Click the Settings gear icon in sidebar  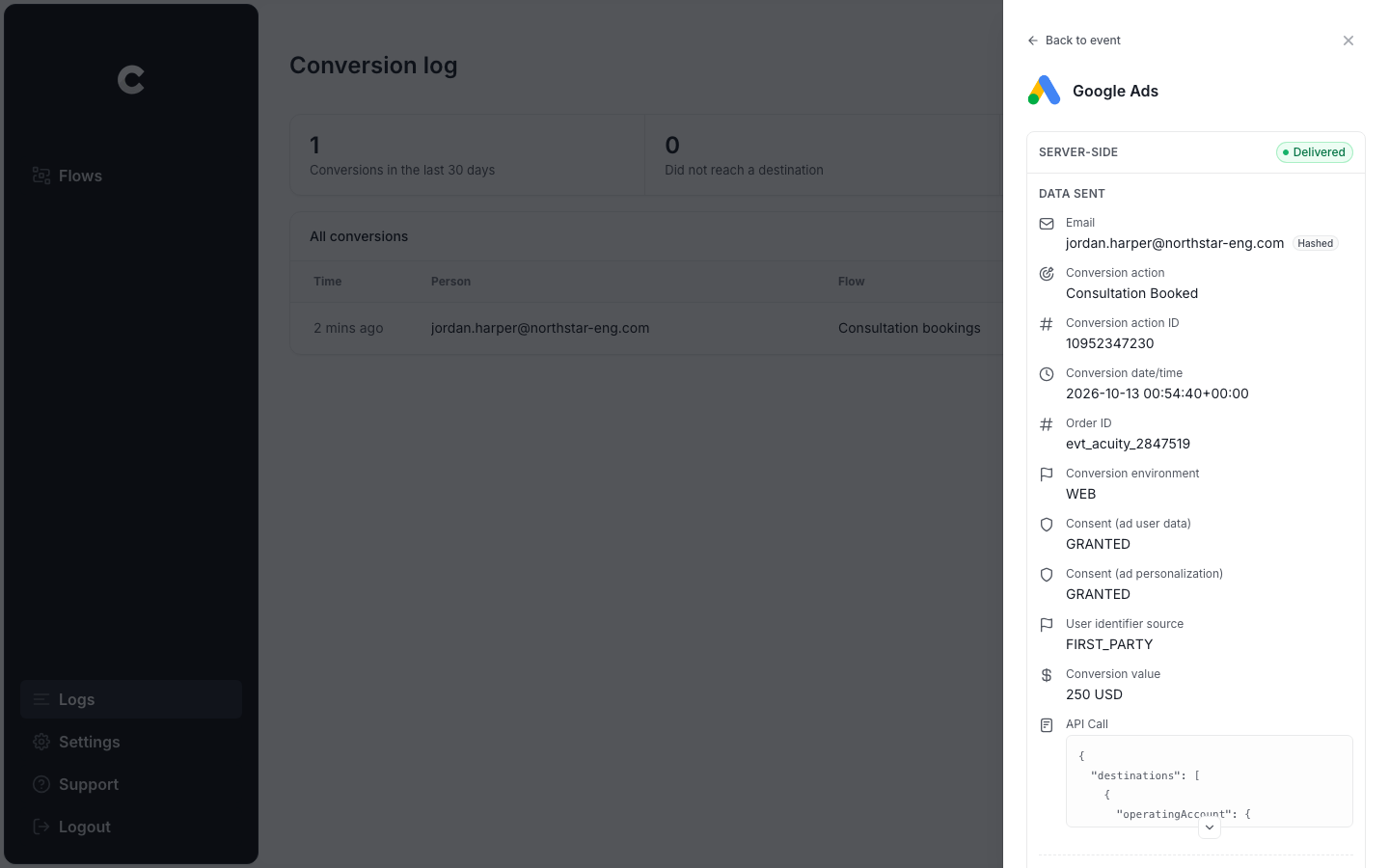(x=41, y=742)
